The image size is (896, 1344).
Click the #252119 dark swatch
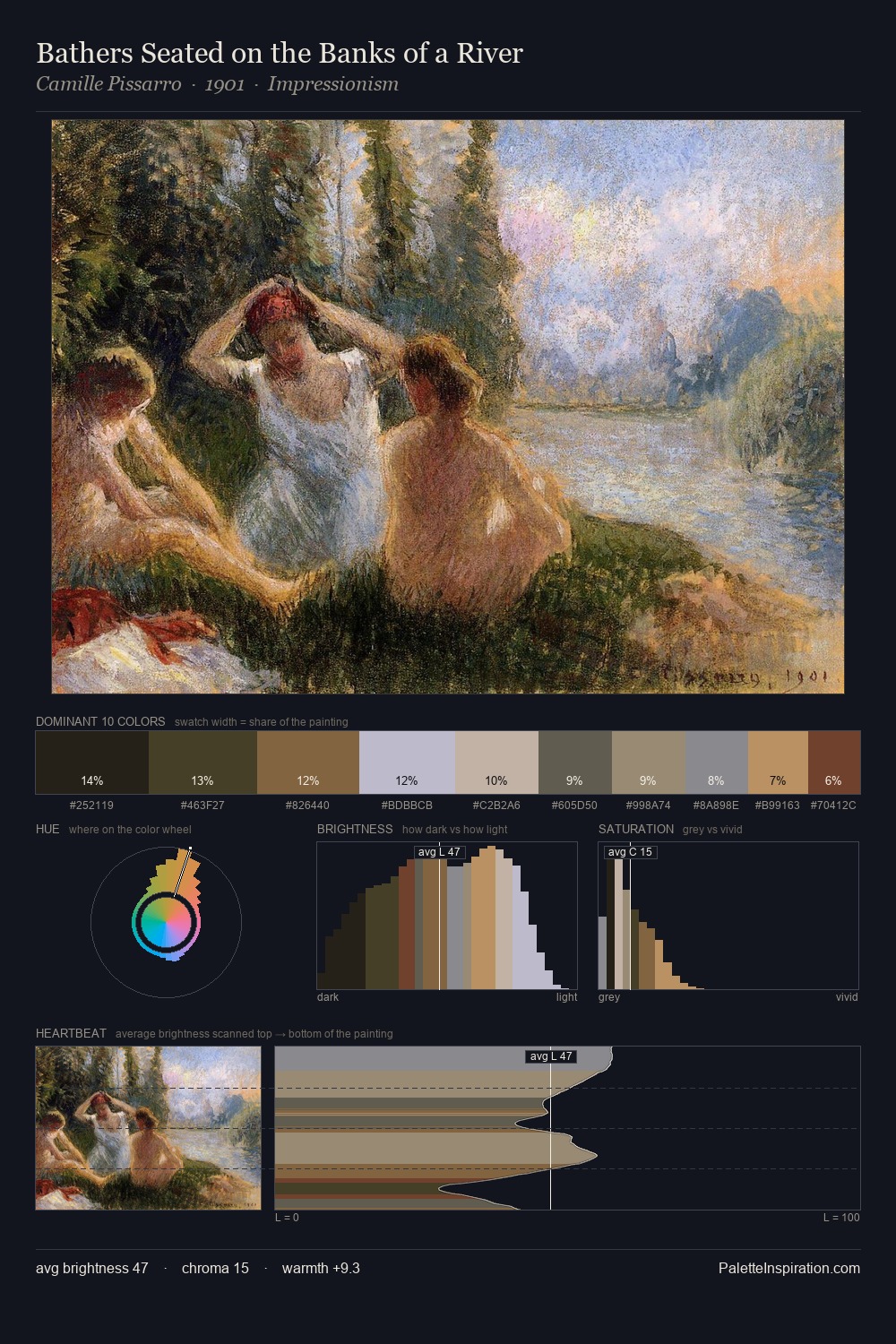click(x=92, y=762)
